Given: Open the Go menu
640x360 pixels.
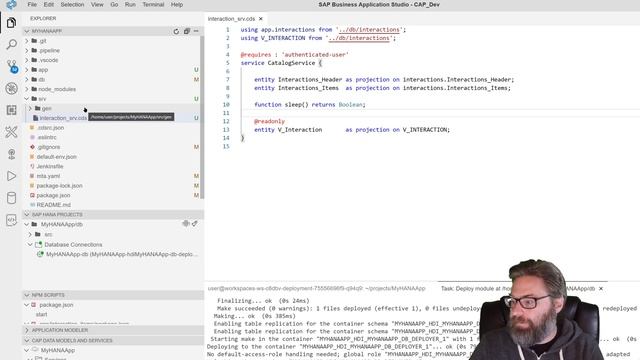Looking at the screenshot, I should [x=114, y=4].
